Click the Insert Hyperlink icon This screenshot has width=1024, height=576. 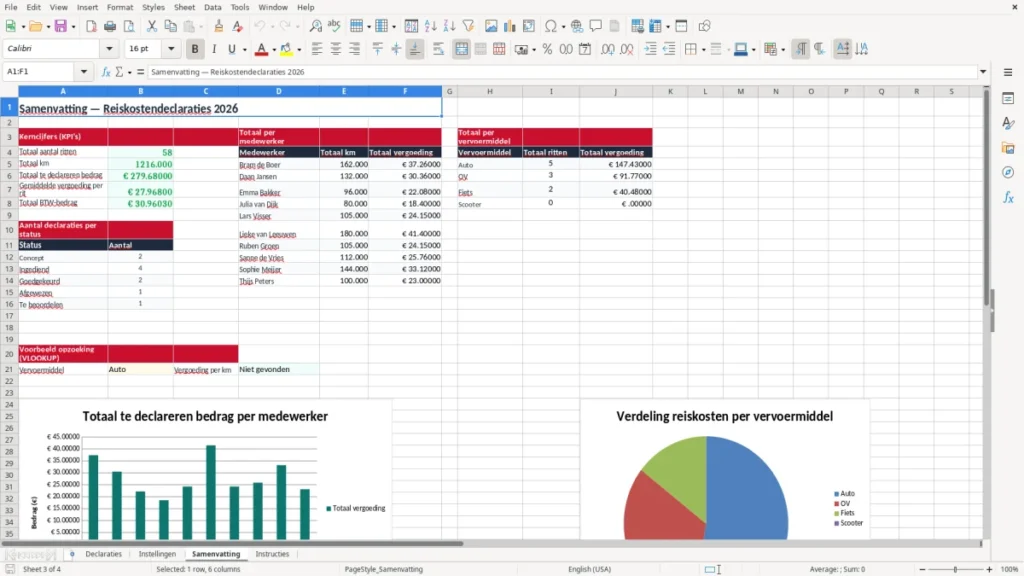577,26
